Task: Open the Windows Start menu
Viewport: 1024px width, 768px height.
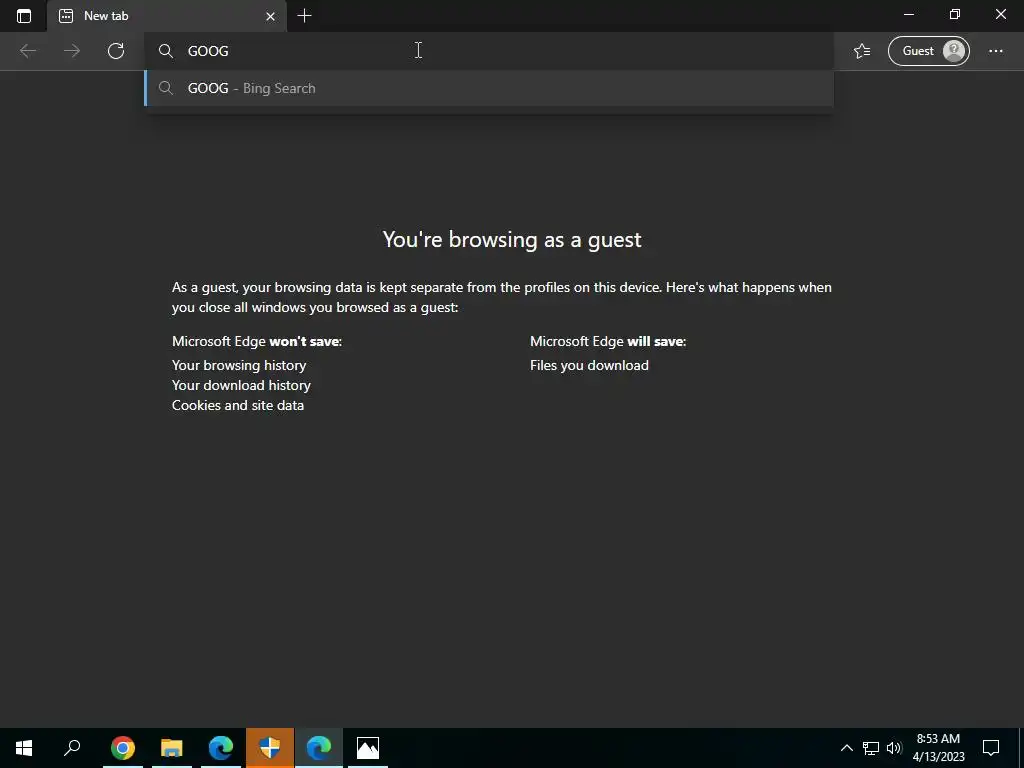Action: pyautogui.click(x=24, y=748)
